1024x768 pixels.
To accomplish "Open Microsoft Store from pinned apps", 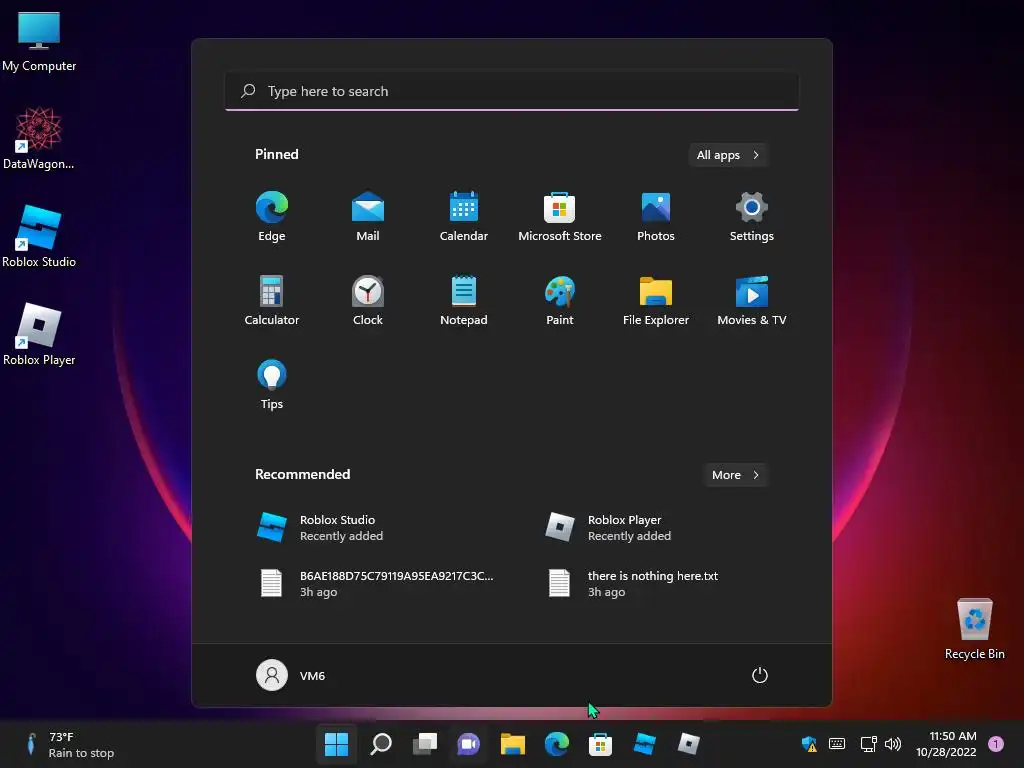I will click(x=560, y=217).
